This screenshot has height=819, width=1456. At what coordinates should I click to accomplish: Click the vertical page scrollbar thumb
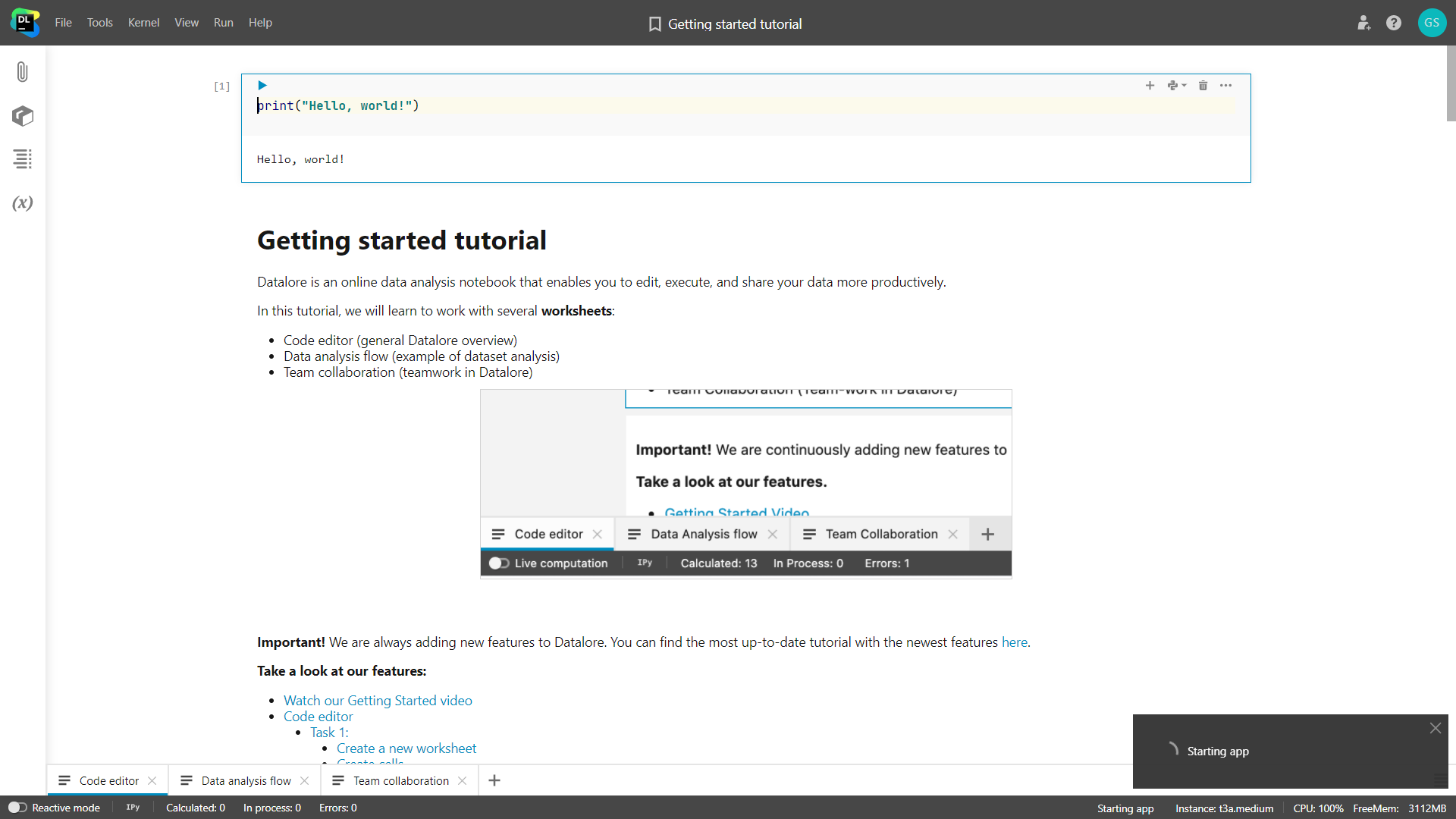click(1451, 83)
